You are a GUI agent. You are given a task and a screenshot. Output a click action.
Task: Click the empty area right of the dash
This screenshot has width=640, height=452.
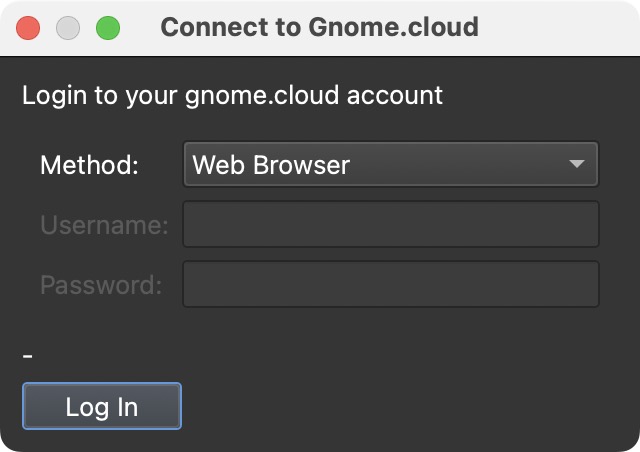[300, 355]
